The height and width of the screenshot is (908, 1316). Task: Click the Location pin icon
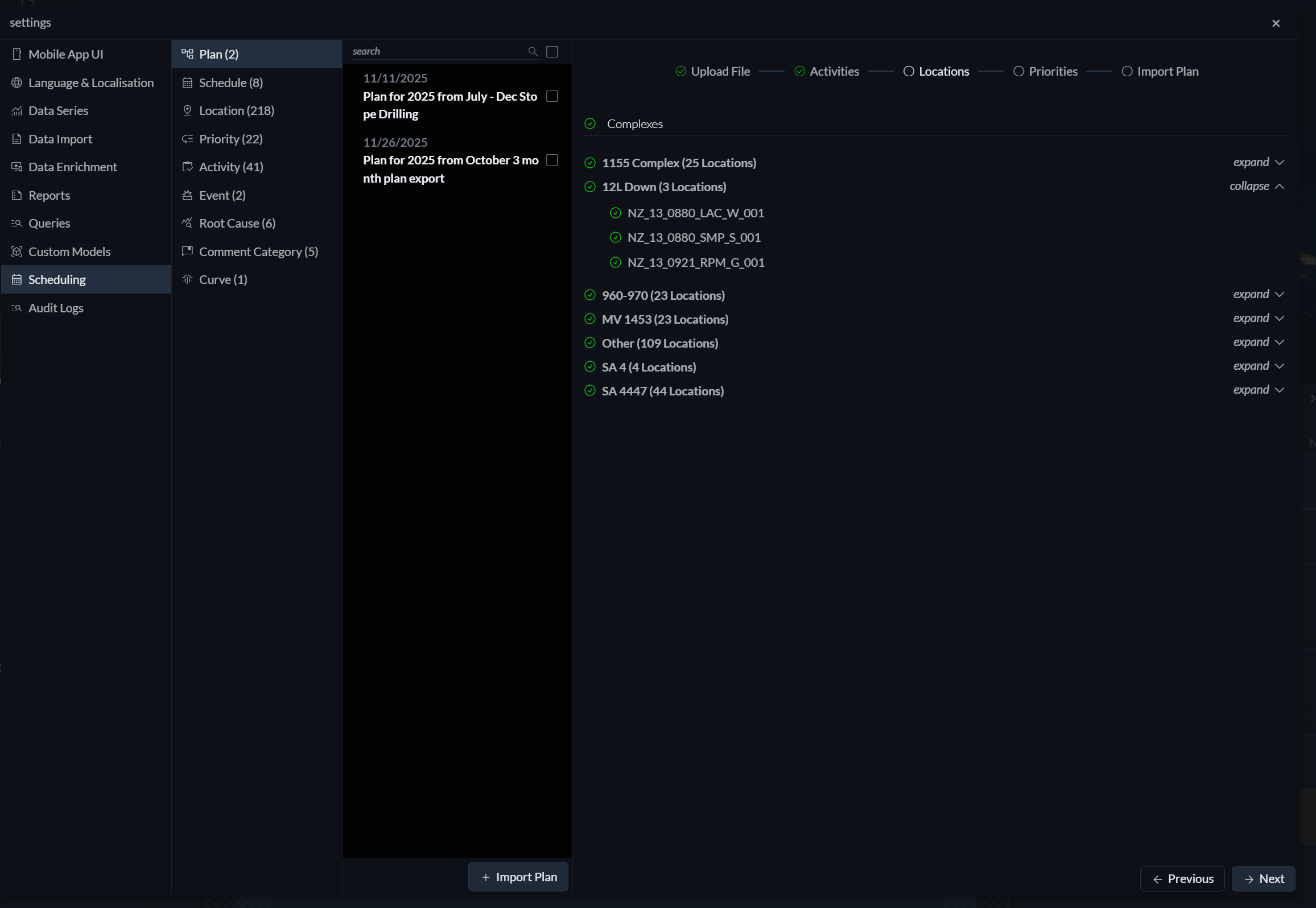click(187, 110)
